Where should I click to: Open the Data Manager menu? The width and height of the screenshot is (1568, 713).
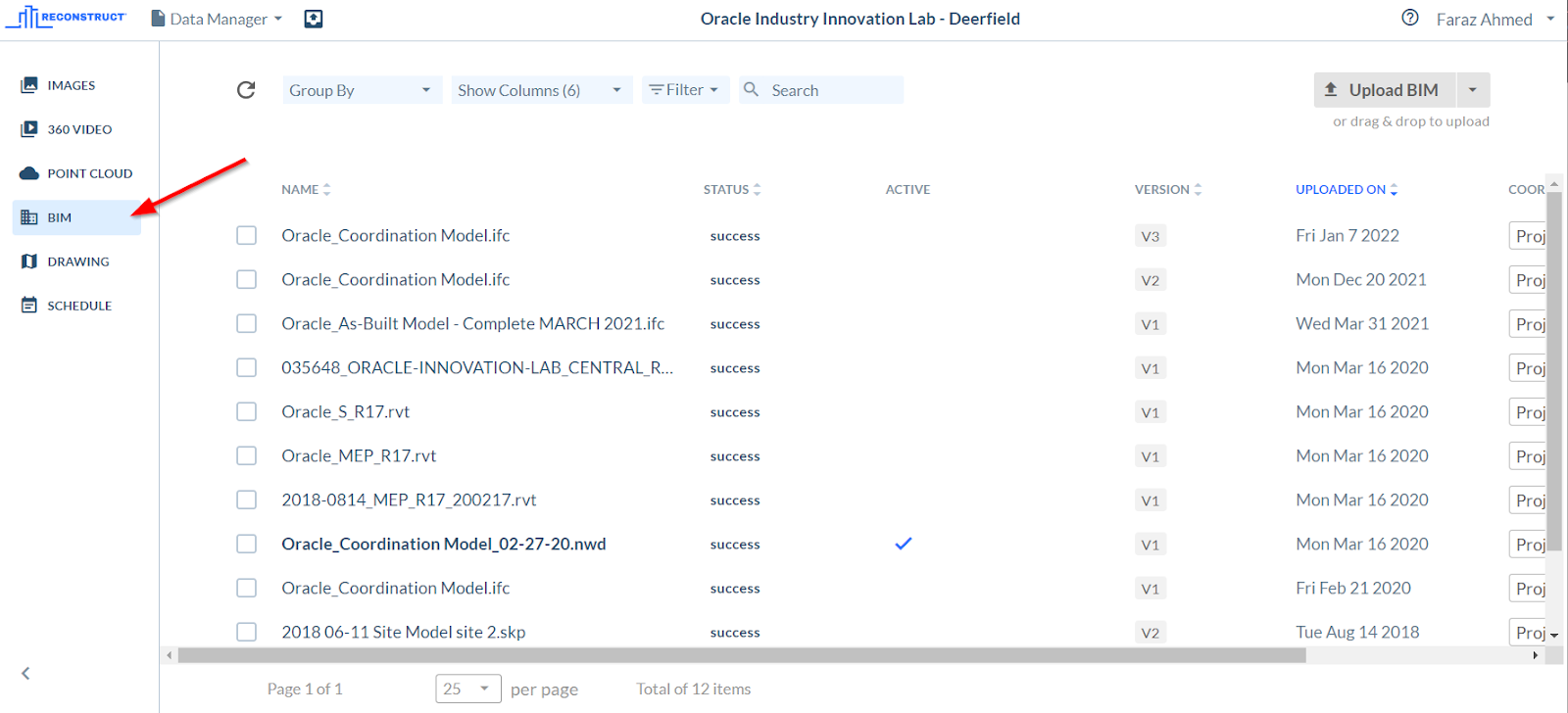click(217, 19)
